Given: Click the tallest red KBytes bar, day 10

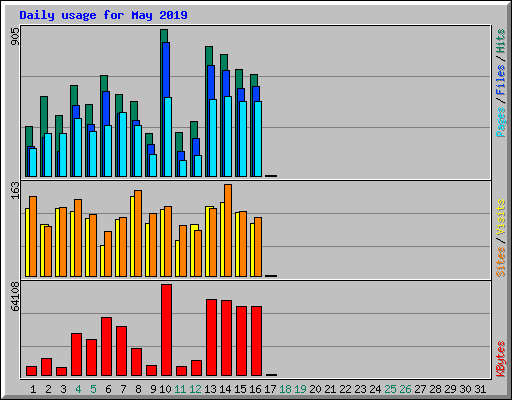Looking at the screenshot, I should click(166, 330).
